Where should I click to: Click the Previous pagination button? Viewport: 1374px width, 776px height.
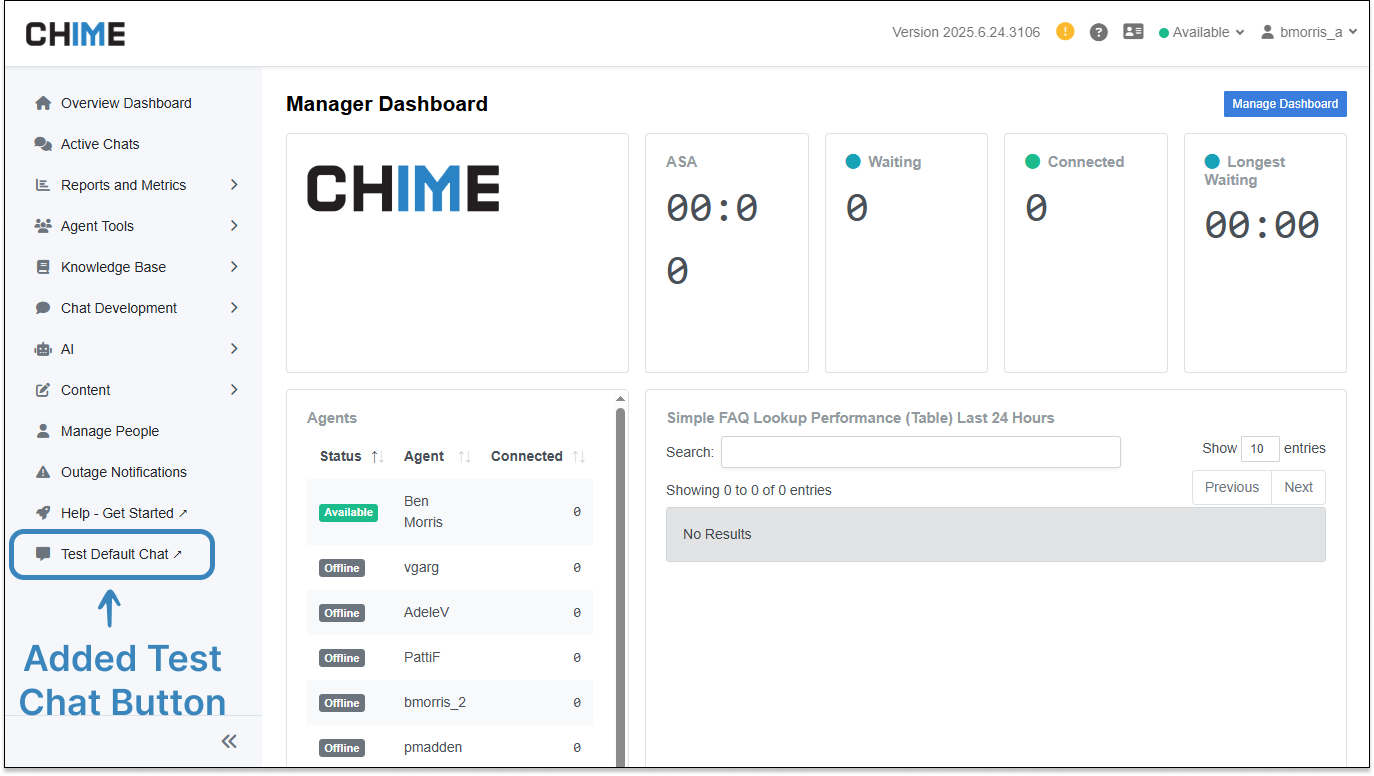click(1232, 487)
